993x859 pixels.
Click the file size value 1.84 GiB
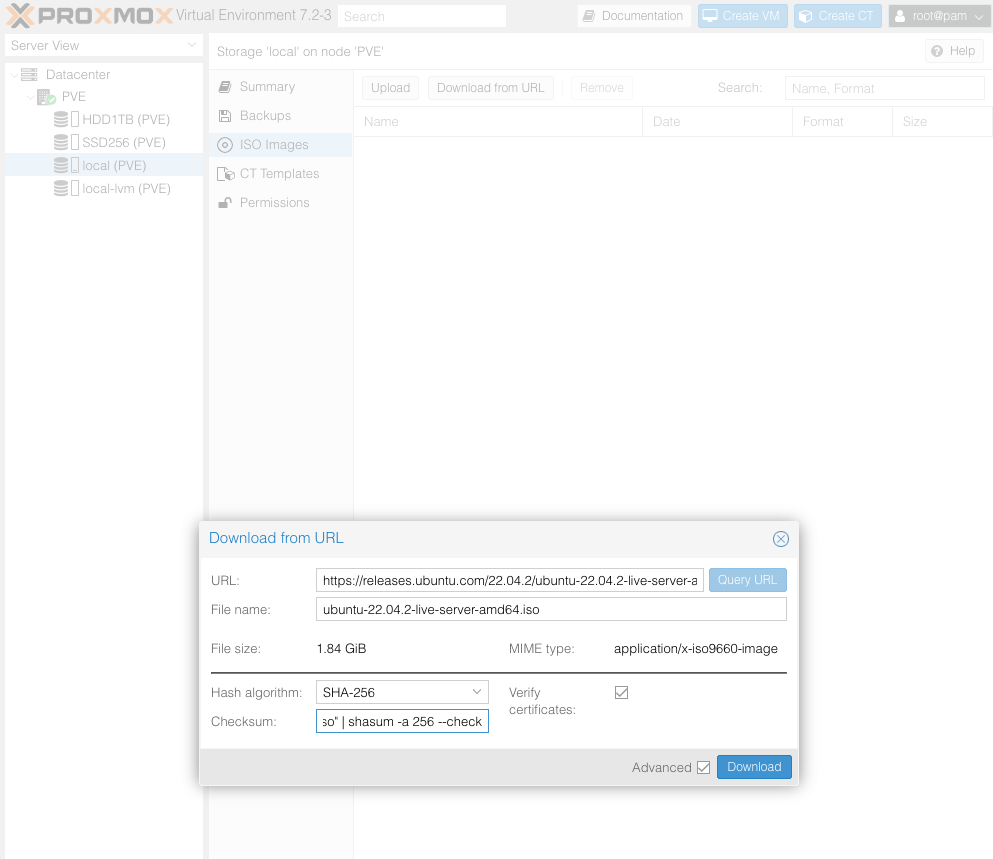(341, 649)
